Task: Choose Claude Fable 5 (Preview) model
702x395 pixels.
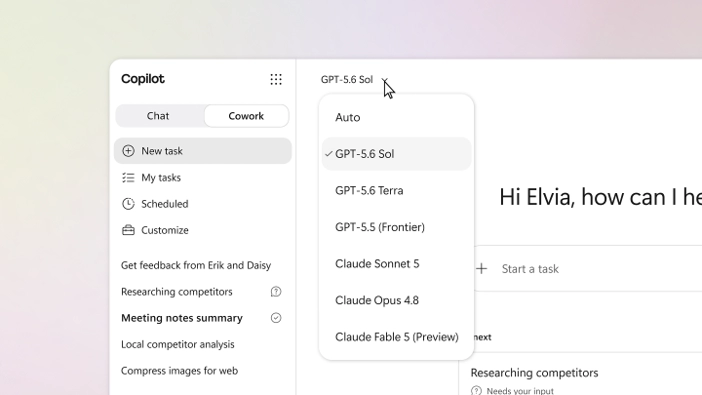Action: [396, 337]
